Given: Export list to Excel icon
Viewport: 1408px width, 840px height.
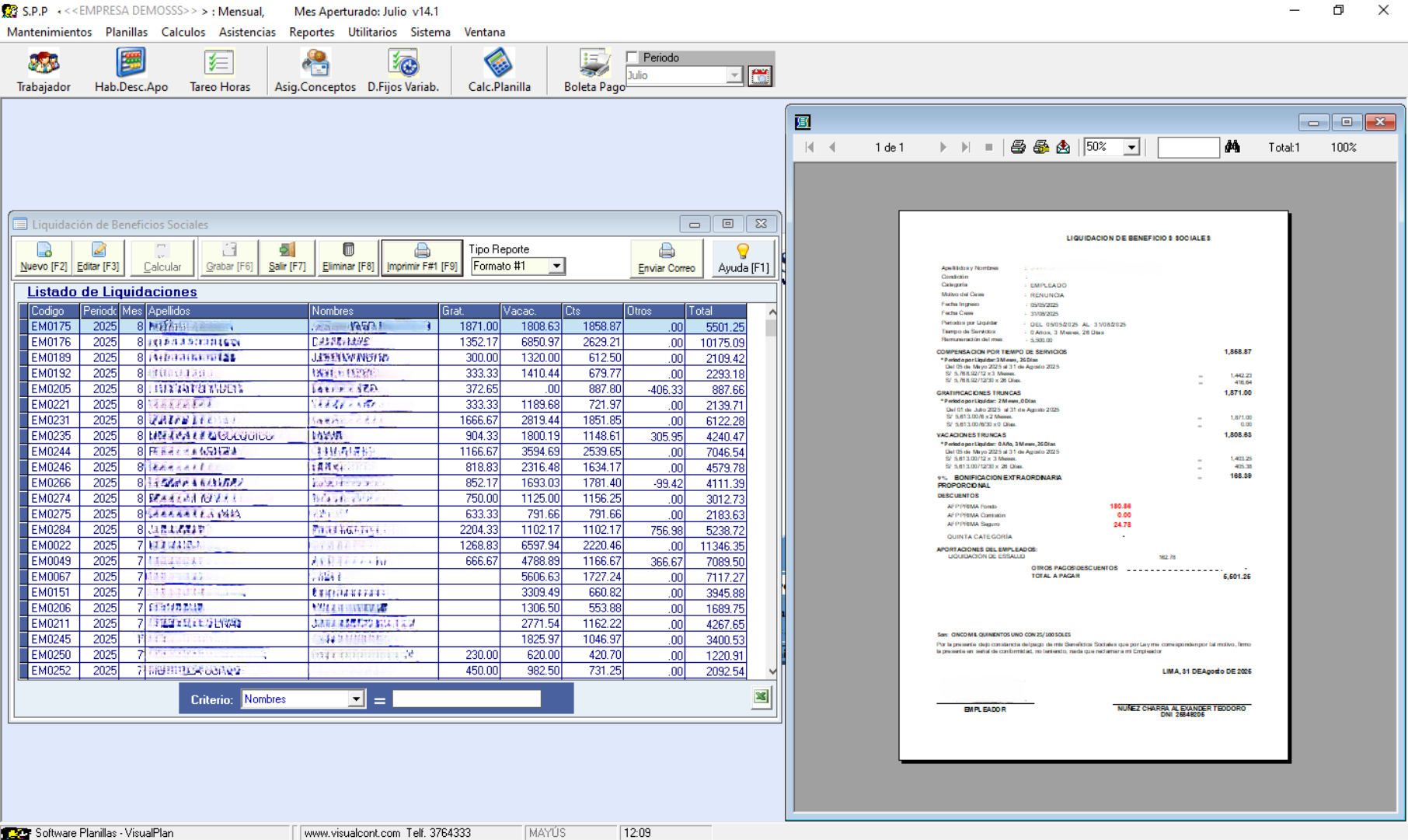Looking at the screenshot, I should tap(761, 697).
